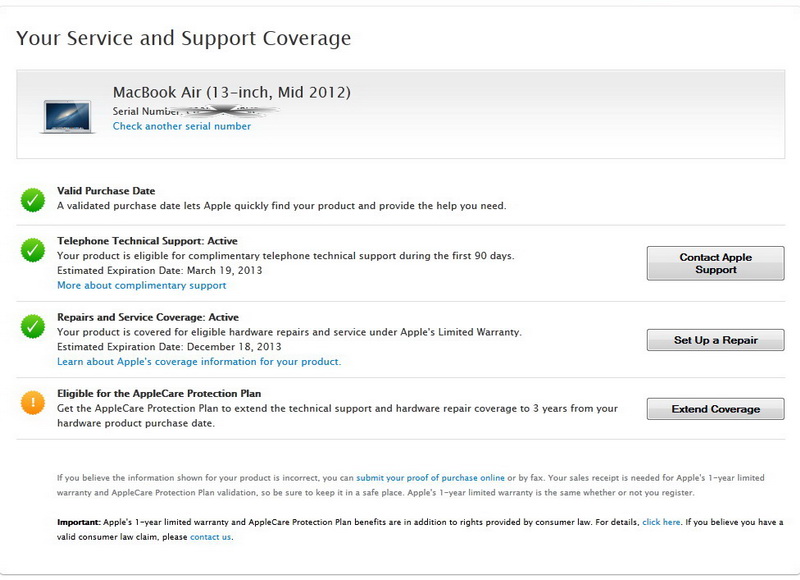This screenshot has height=580, width=800.
Task: Open the 'click here' consumer law link
Action: pos(661,523)
